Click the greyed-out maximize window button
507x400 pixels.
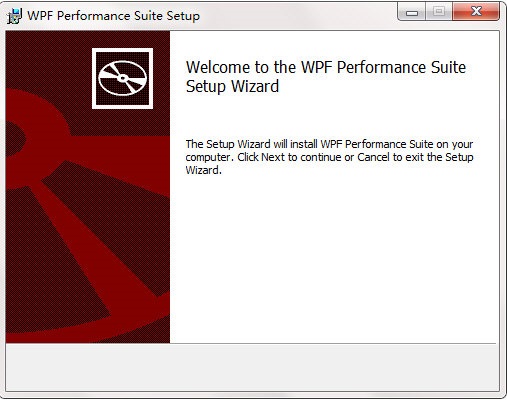point(439,12)
